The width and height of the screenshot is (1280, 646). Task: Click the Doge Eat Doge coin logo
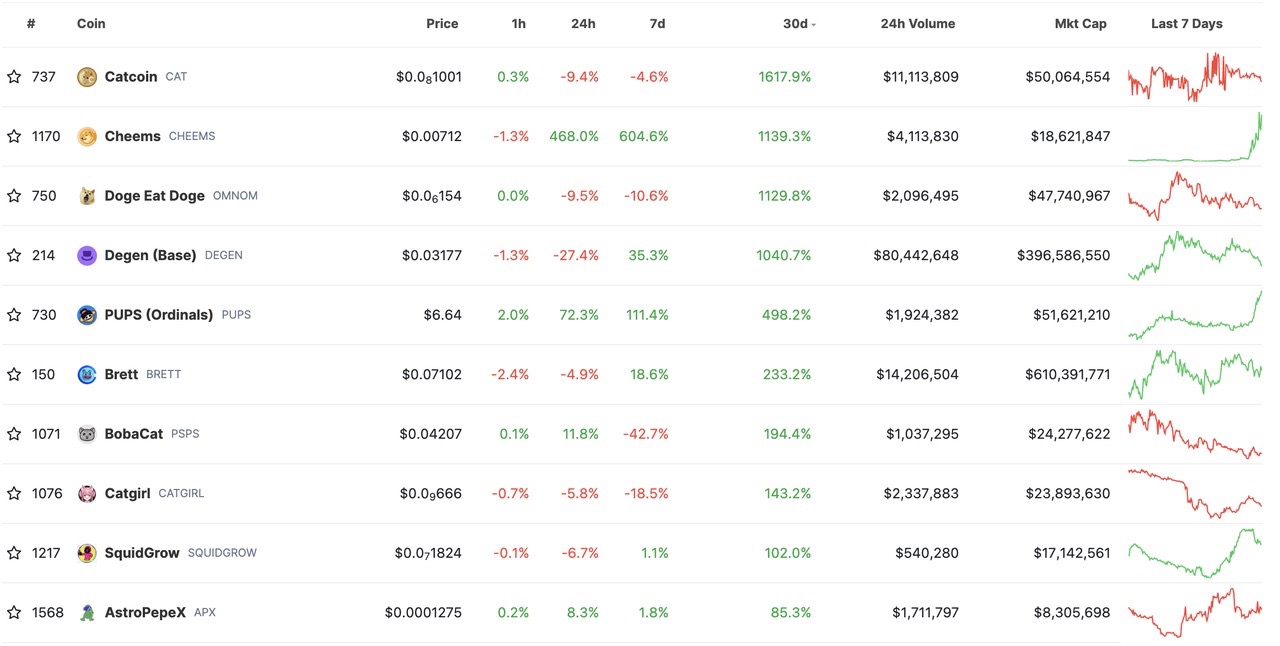[87, 195]
